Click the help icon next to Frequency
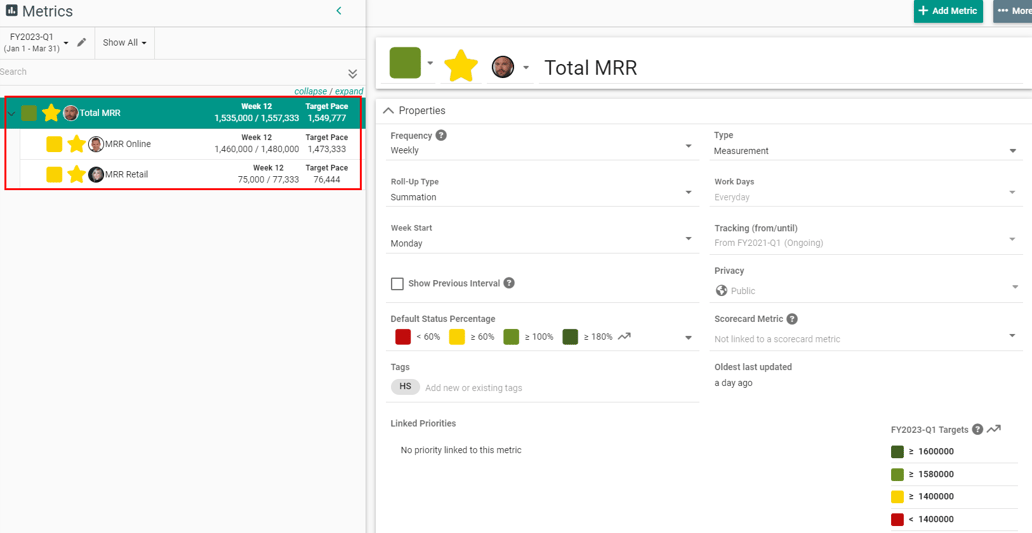 pyautogui.click(x=441, y=135)
